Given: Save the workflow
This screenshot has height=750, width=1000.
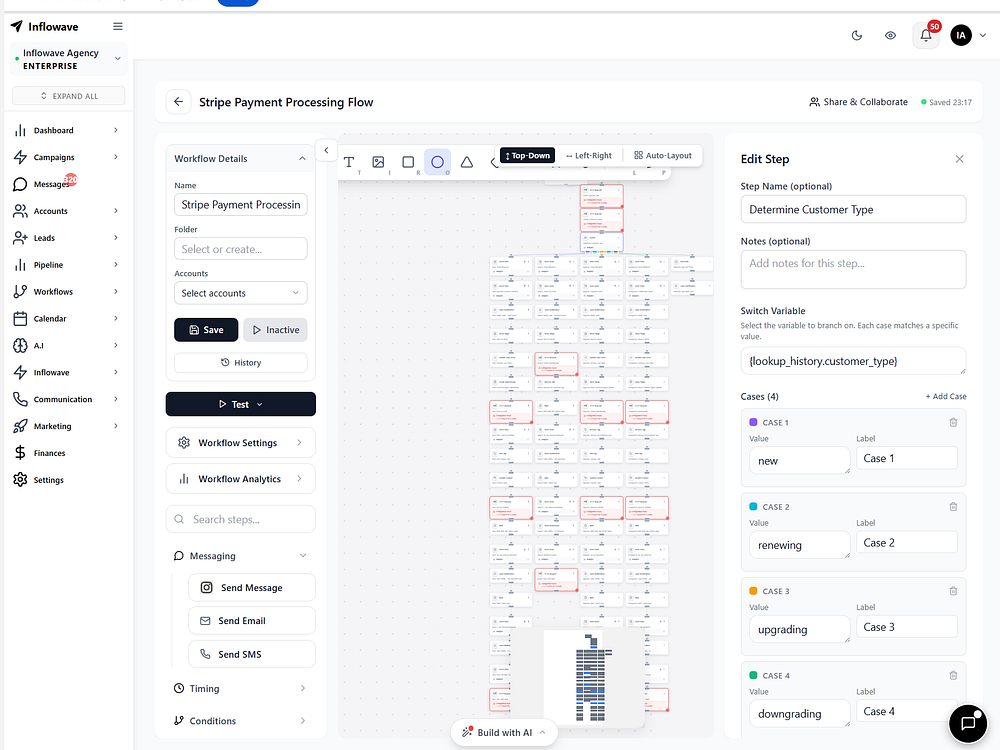Looking at the screenshot, I should pyautogui.click(x=206, y=330).
